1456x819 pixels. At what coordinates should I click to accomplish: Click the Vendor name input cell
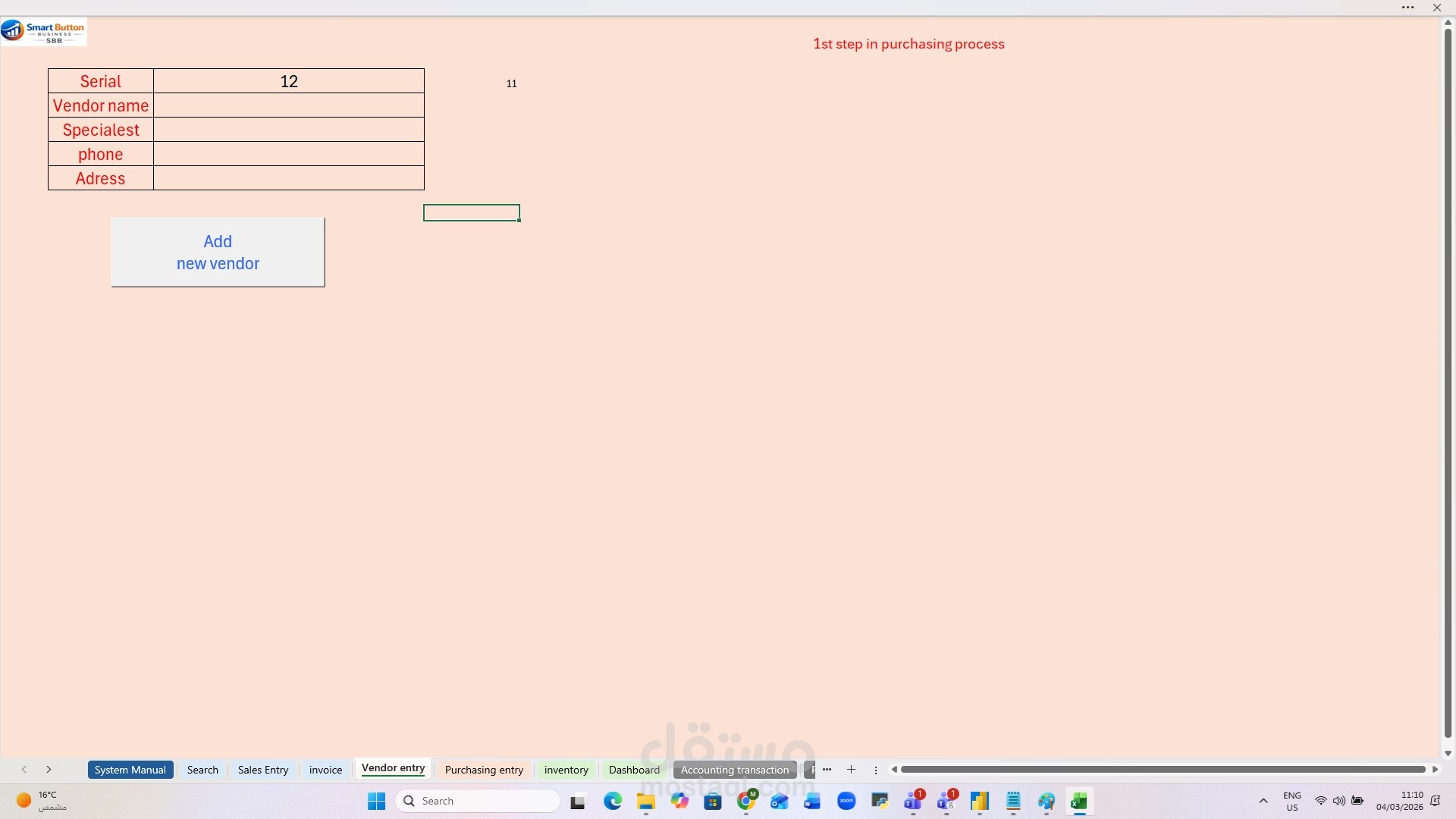click(288, 105)
